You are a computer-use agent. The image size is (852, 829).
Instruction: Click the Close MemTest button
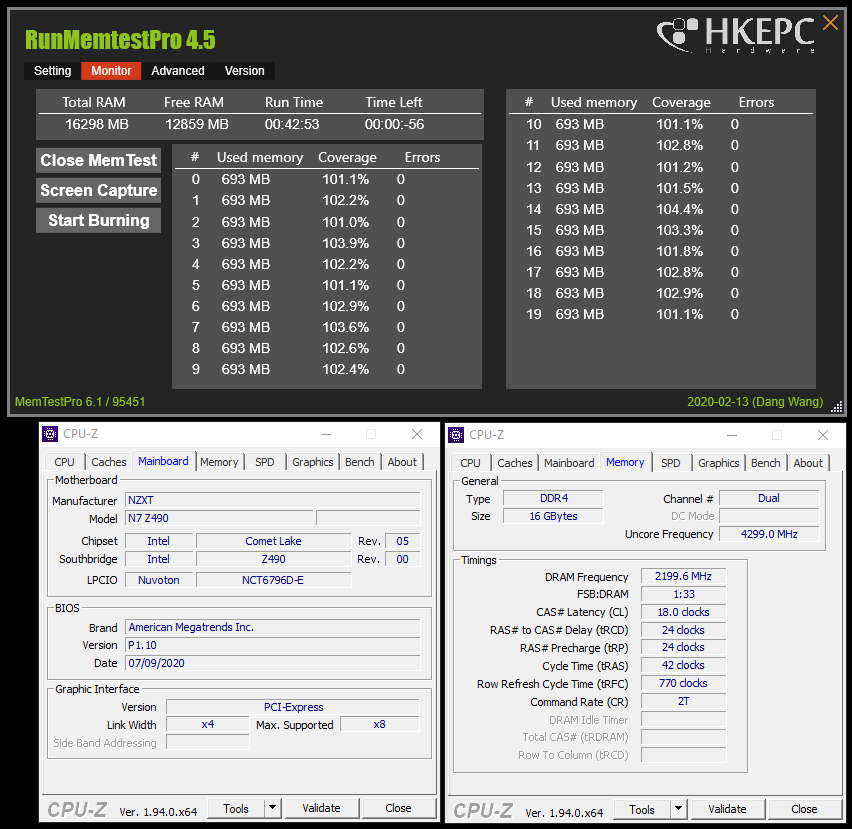98,160
